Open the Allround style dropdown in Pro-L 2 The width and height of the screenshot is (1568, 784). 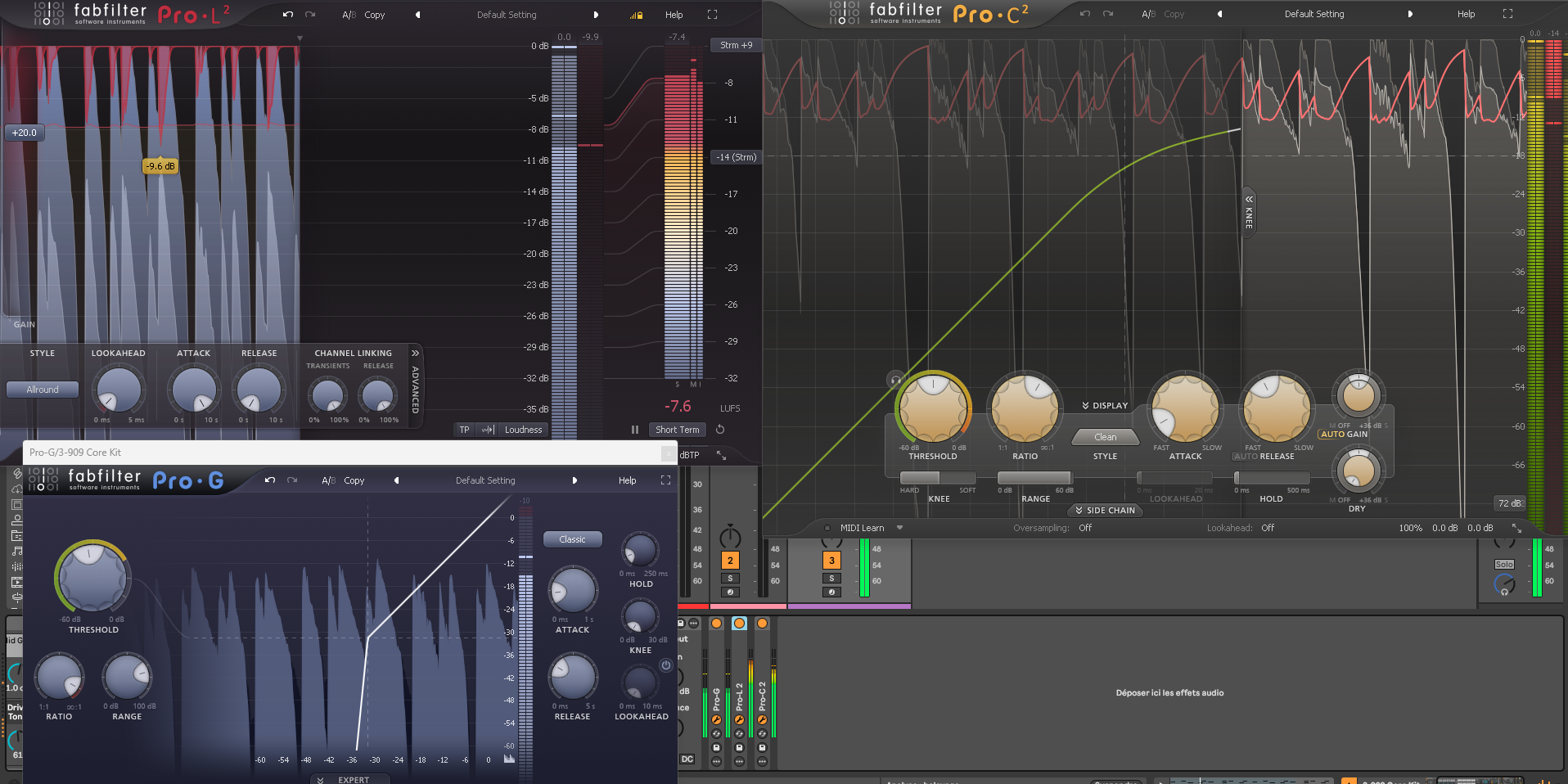[x=42, y=389]
